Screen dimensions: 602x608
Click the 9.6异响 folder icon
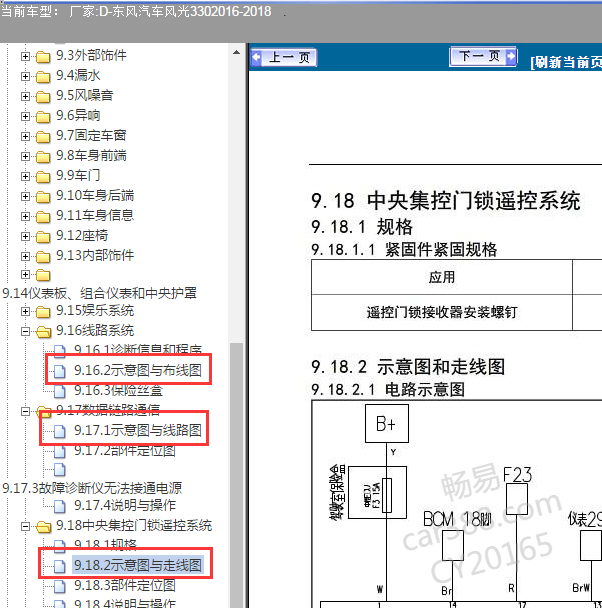43,117
